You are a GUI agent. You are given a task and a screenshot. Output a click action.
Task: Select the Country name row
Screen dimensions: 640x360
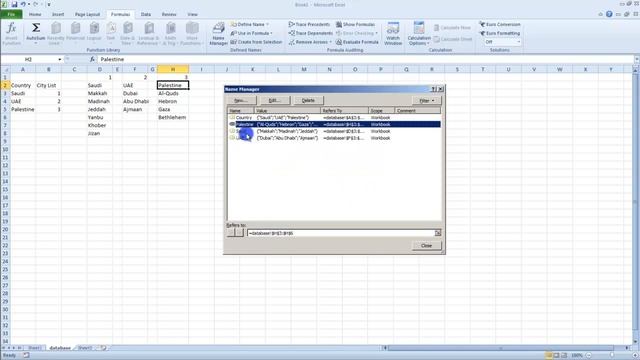(x=334, y=118)
